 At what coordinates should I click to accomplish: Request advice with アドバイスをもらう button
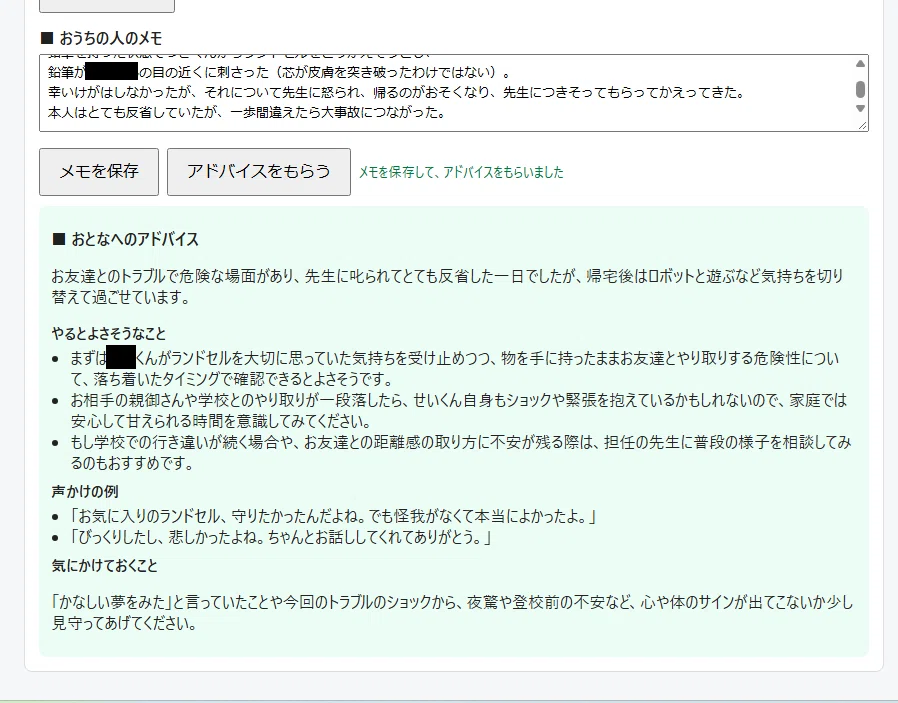tap(259, 172)
